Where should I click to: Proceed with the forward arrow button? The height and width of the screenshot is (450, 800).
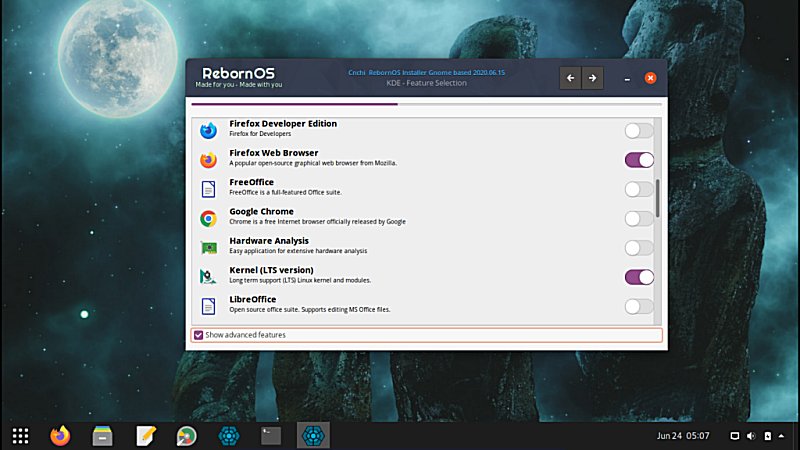click(592, 78)
